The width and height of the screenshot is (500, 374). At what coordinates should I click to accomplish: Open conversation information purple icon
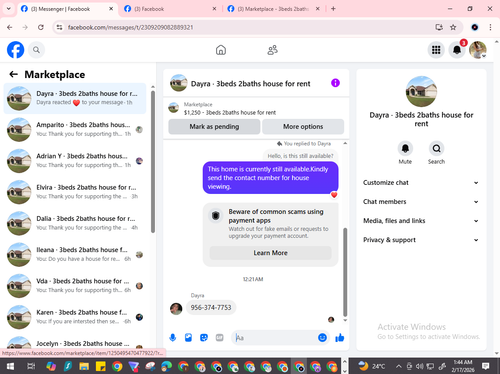335,83
